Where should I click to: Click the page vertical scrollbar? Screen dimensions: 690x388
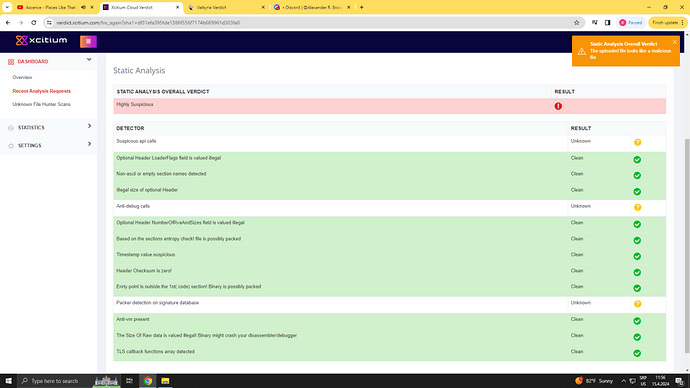coord(687,246)
